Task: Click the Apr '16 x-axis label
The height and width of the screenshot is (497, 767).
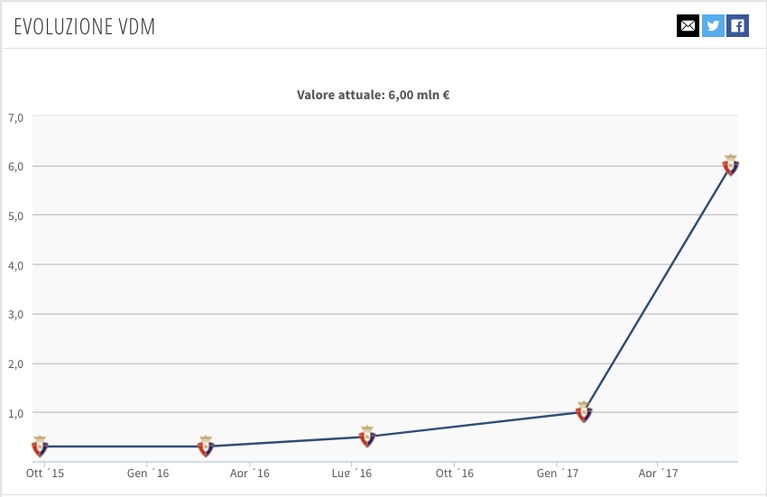Action: click(249, 473)
